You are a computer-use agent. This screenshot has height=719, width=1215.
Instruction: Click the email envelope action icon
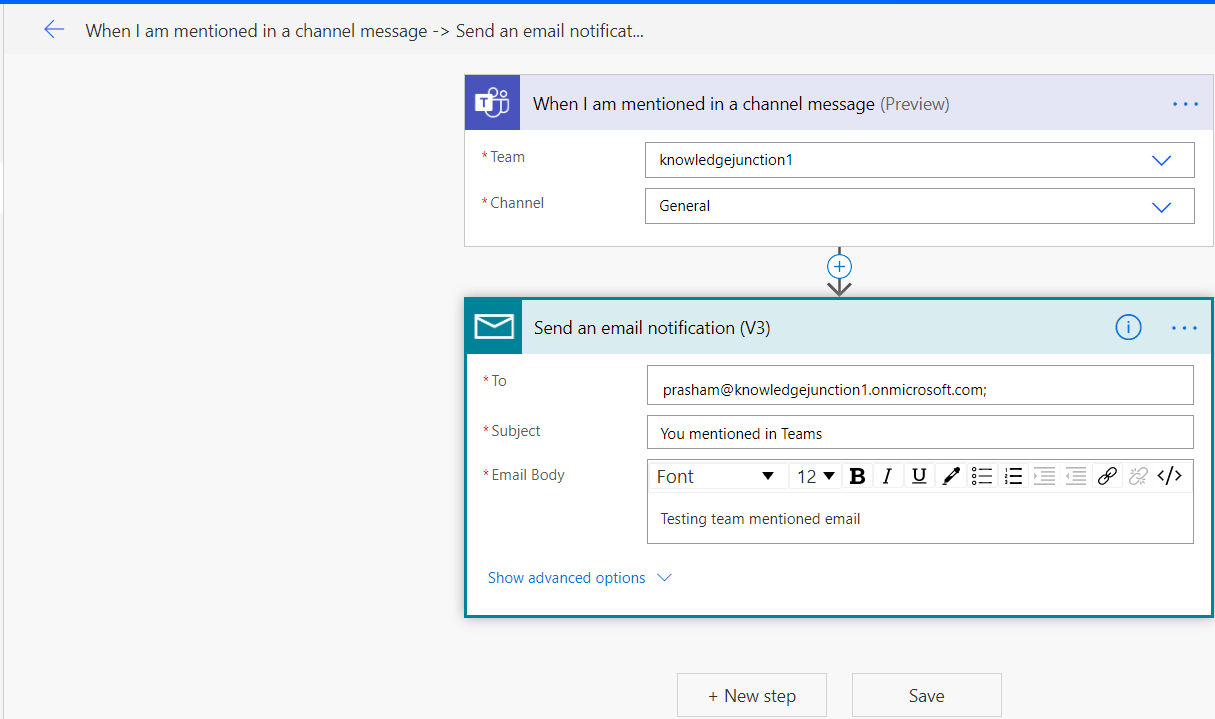pos(494,326)
